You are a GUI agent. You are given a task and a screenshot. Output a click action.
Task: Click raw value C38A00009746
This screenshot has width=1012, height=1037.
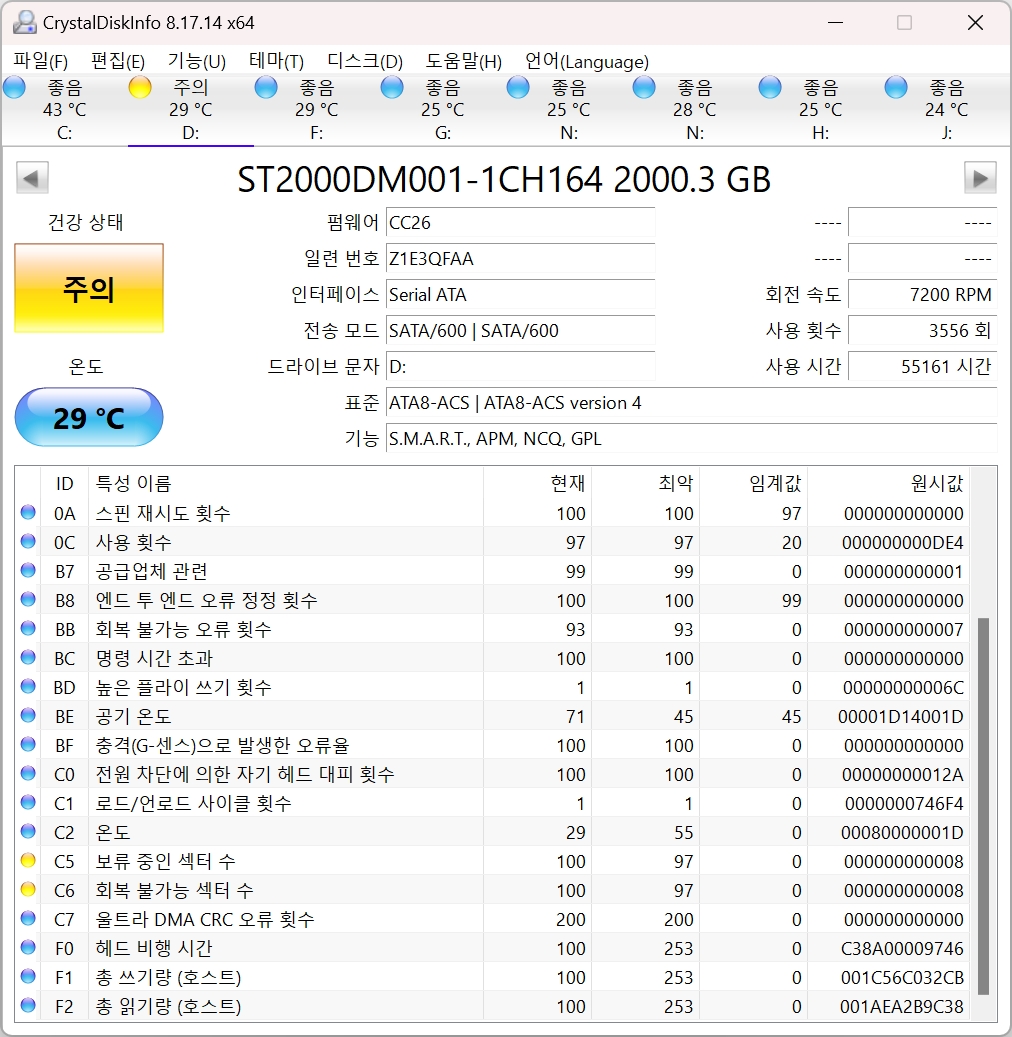tap(902, 949)
